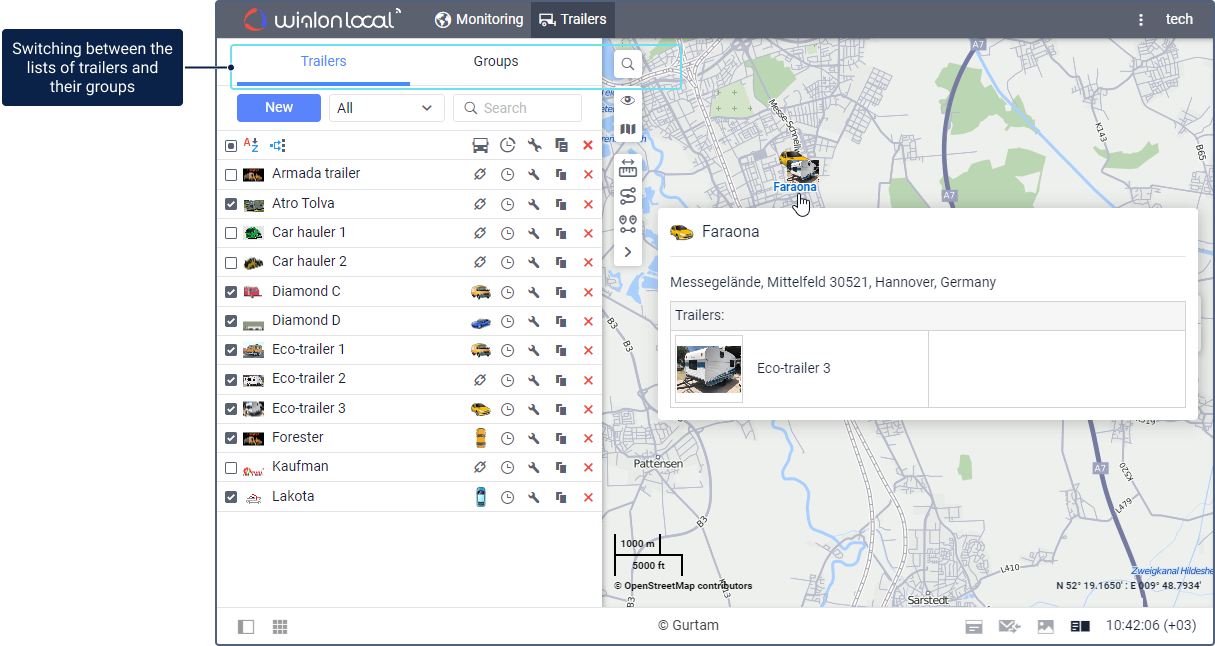This screenshot has height=646, width=1215.
Task: Click the unbound link icon for Kaufman
Action: (480, 468)
